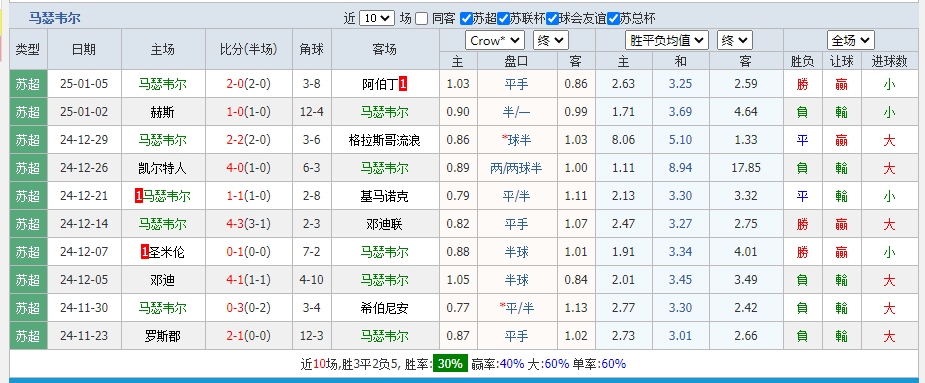Image resolution: width=925 pixels, height=383 pixels.
Task: Click date 24-12-14 cell
Action: 84,224
